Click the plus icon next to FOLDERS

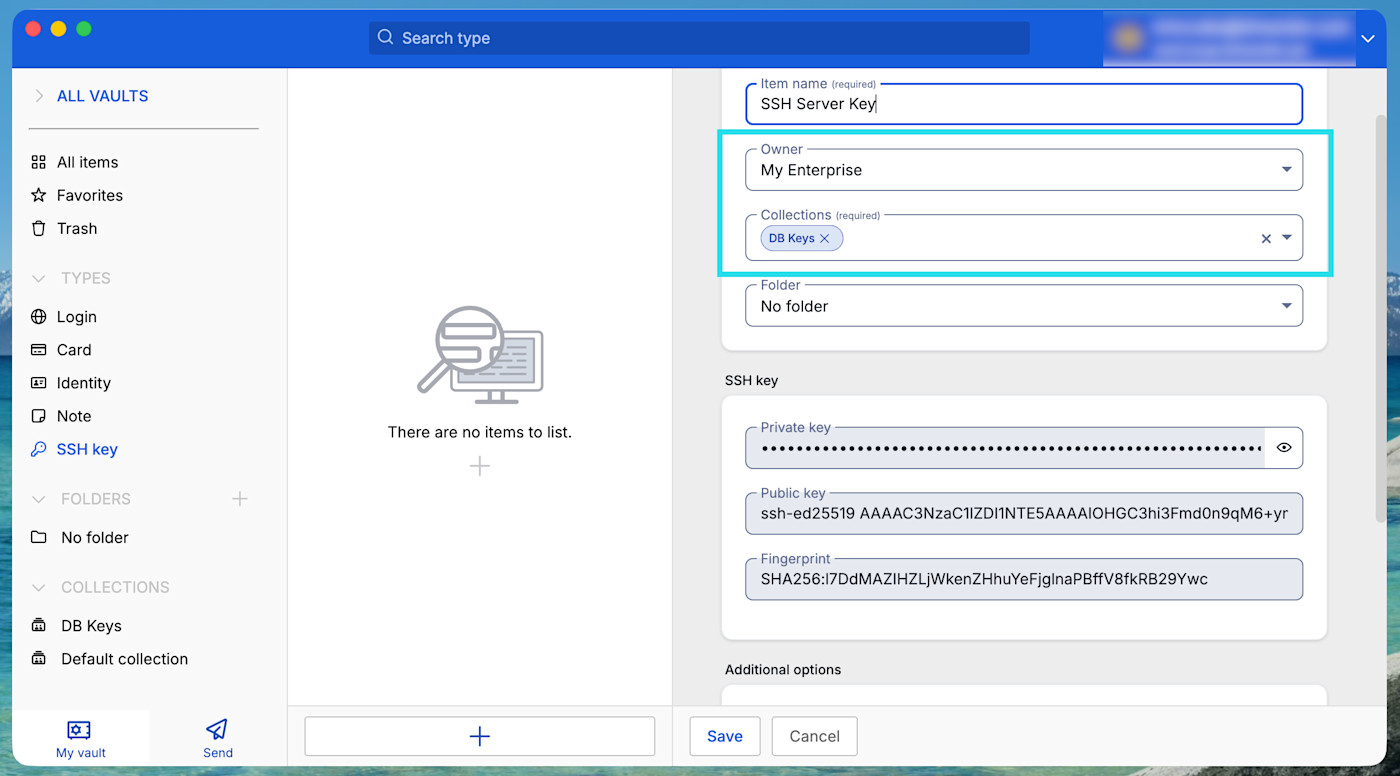click(240, 498)
